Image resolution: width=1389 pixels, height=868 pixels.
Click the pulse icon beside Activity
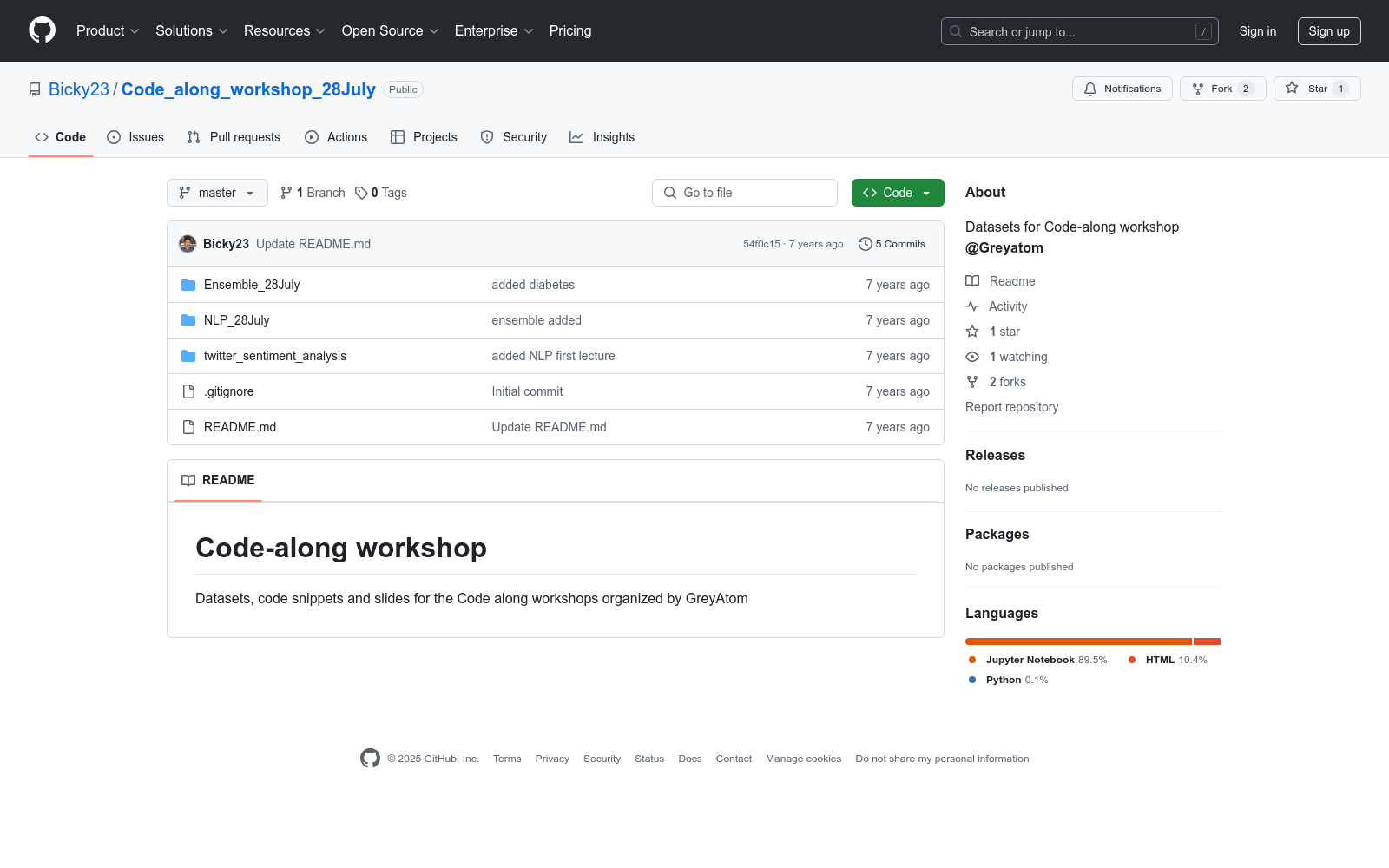tap(972, 306)
